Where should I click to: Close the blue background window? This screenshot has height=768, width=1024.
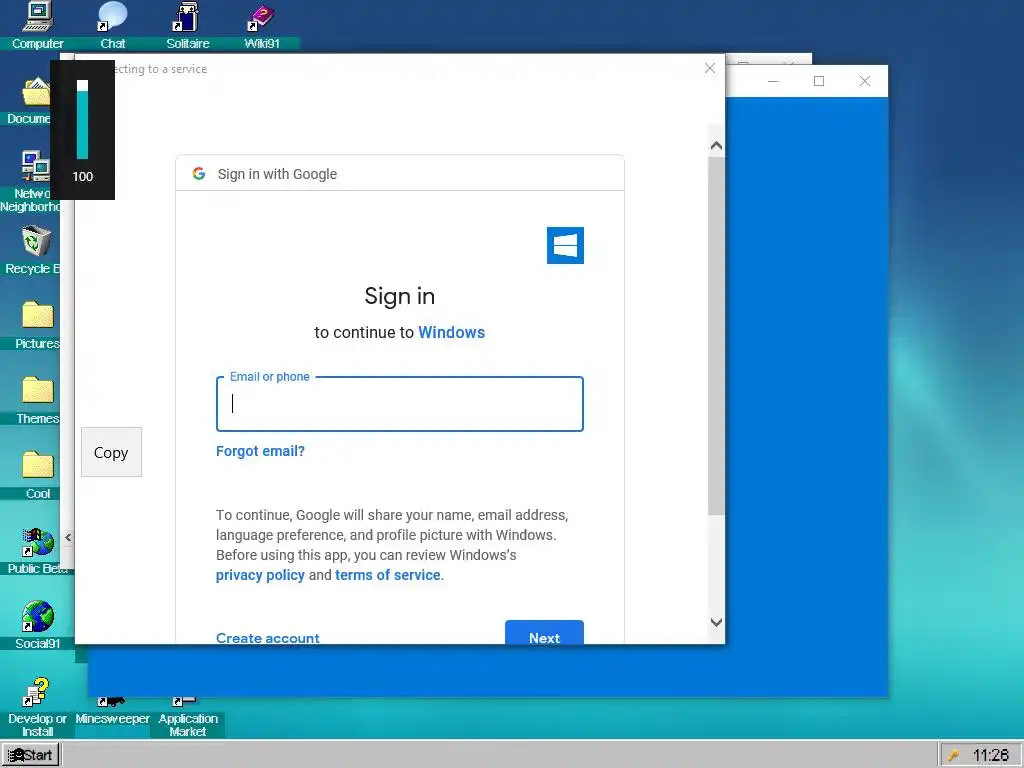[x=865, y=81]
